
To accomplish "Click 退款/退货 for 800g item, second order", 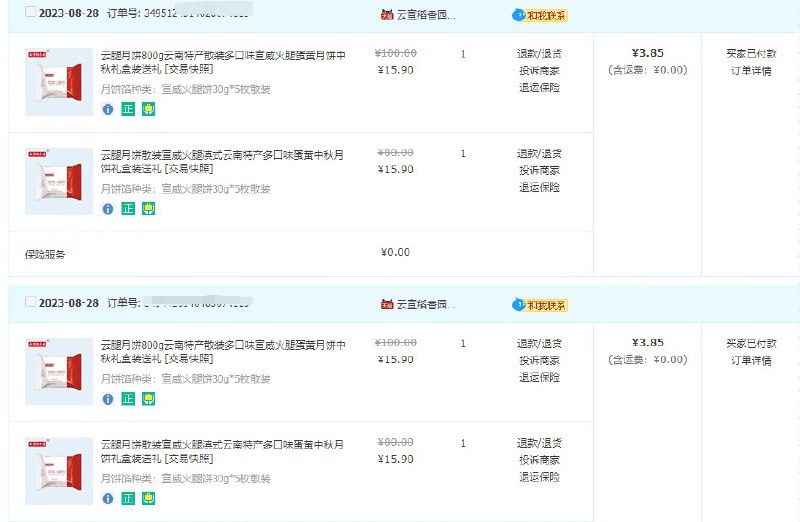I will pyautogui.click(x=539, y=343).
